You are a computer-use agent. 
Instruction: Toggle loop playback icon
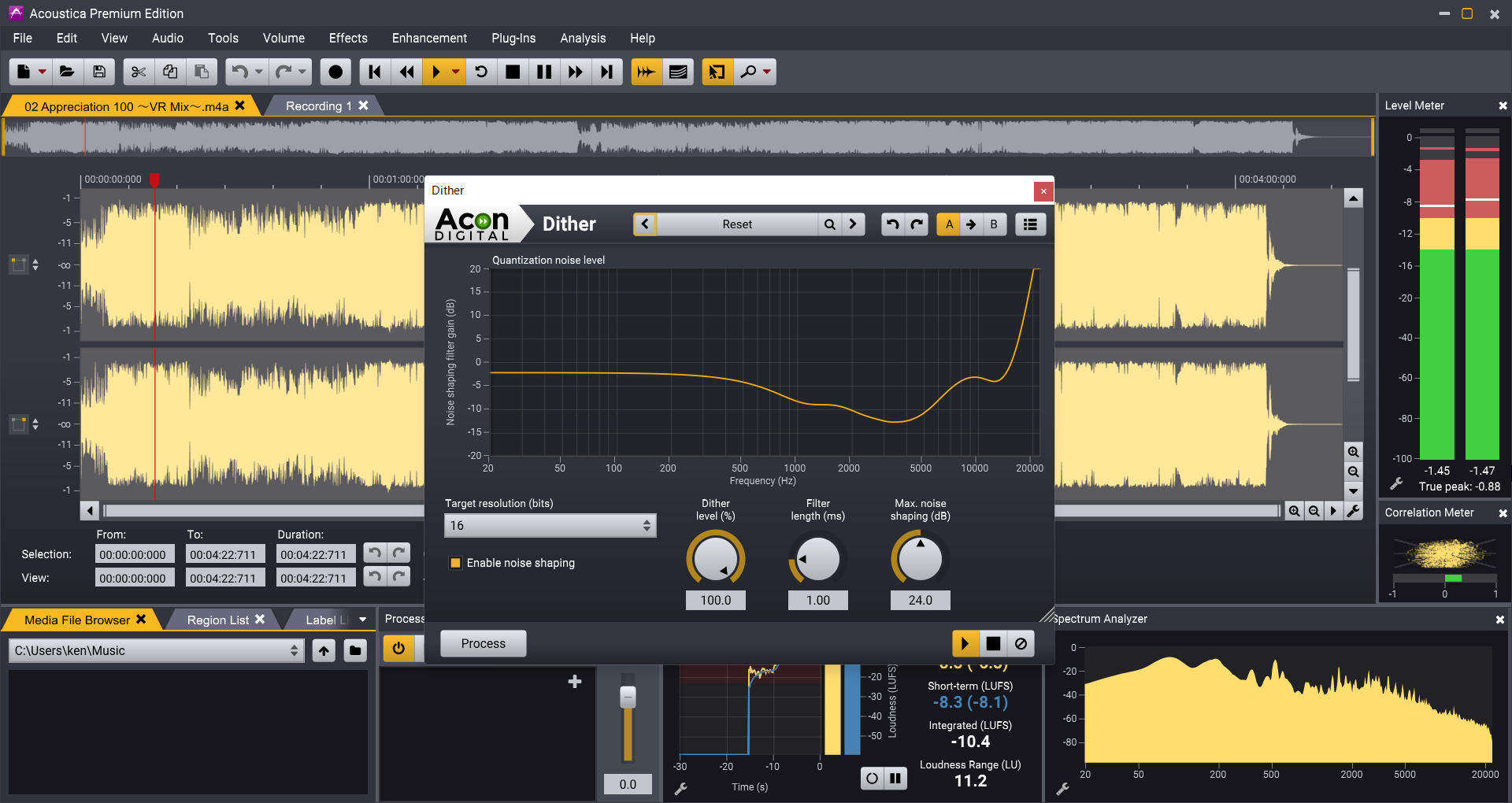481,72
